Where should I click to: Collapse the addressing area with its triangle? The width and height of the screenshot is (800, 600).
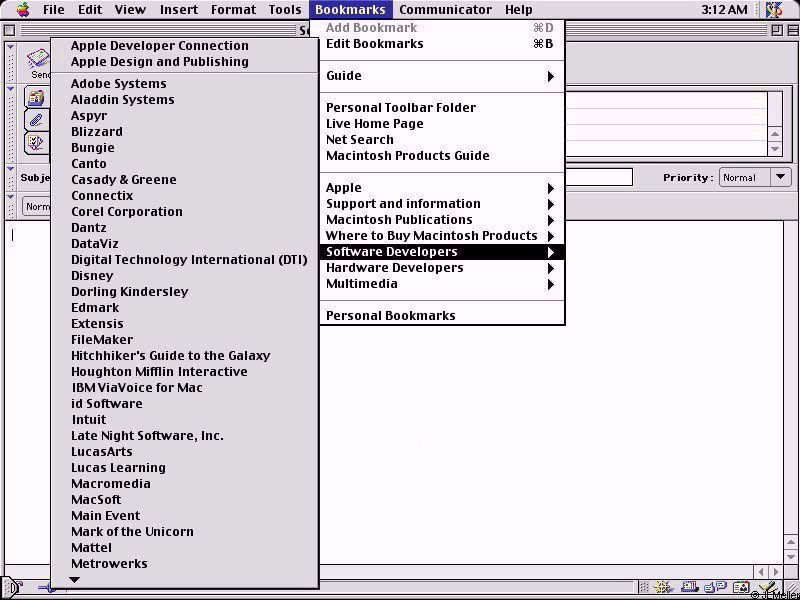tap(11, 90)
